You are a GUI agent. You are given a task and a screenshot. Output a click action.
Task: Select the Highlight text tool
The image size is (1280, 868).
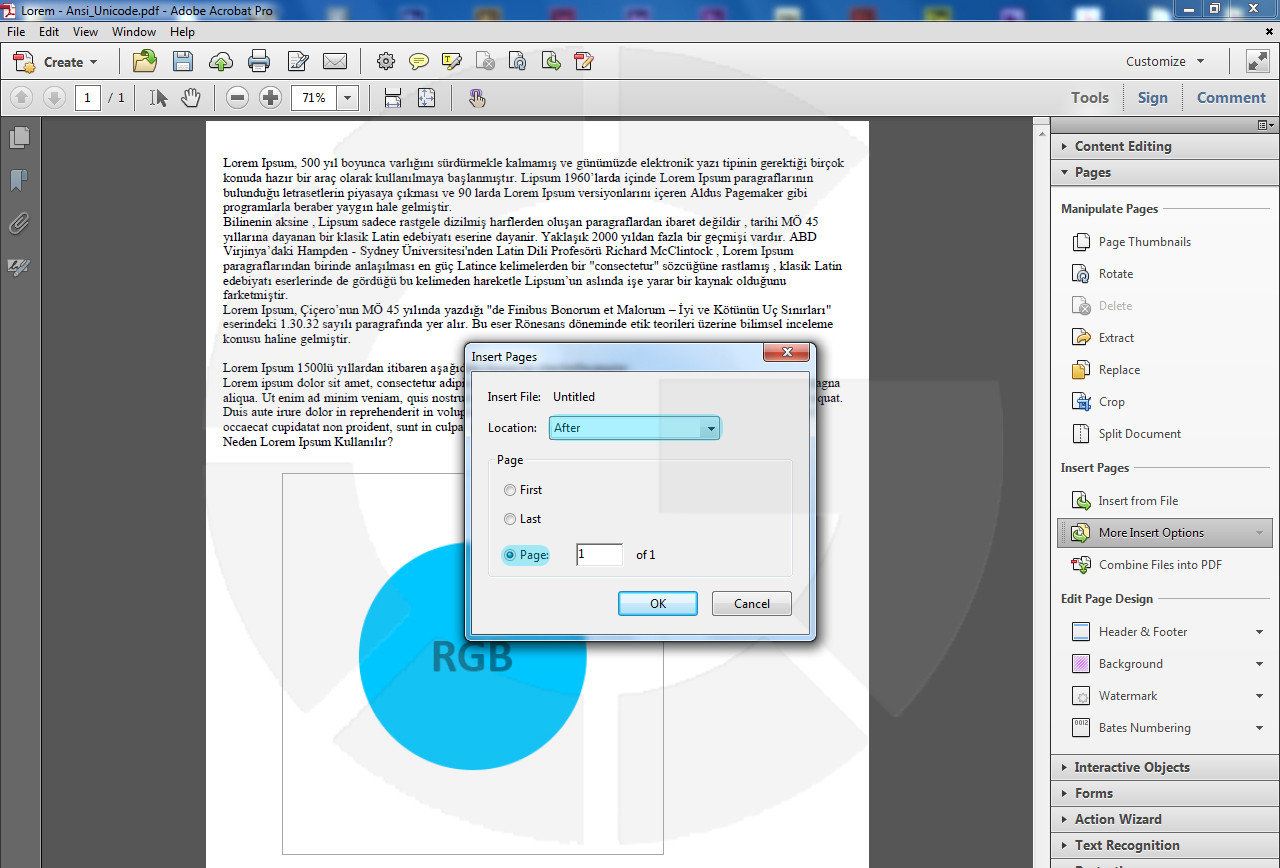(451, 62)
